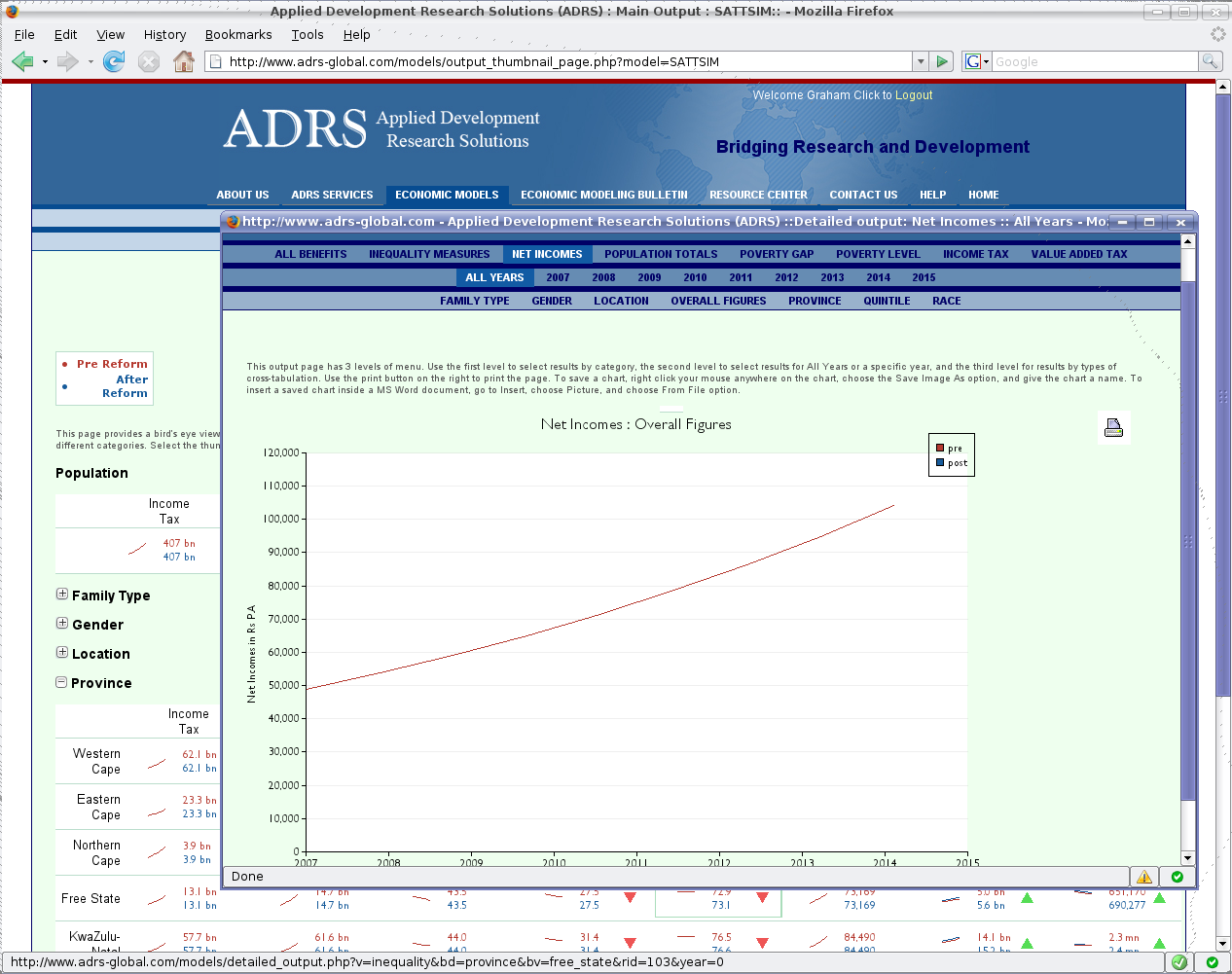This screenshot has height=974, width=1232.
Task: Expand the Gender section
Action: (62, 624)
